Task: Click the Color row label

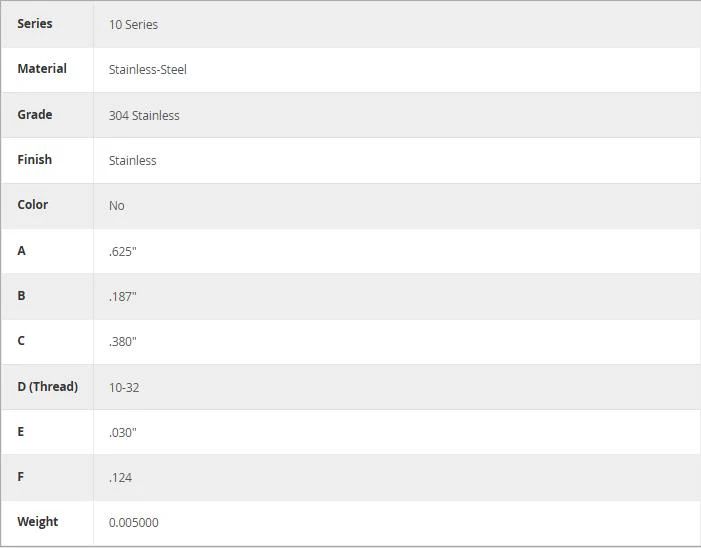Action: tap(33, 205)
